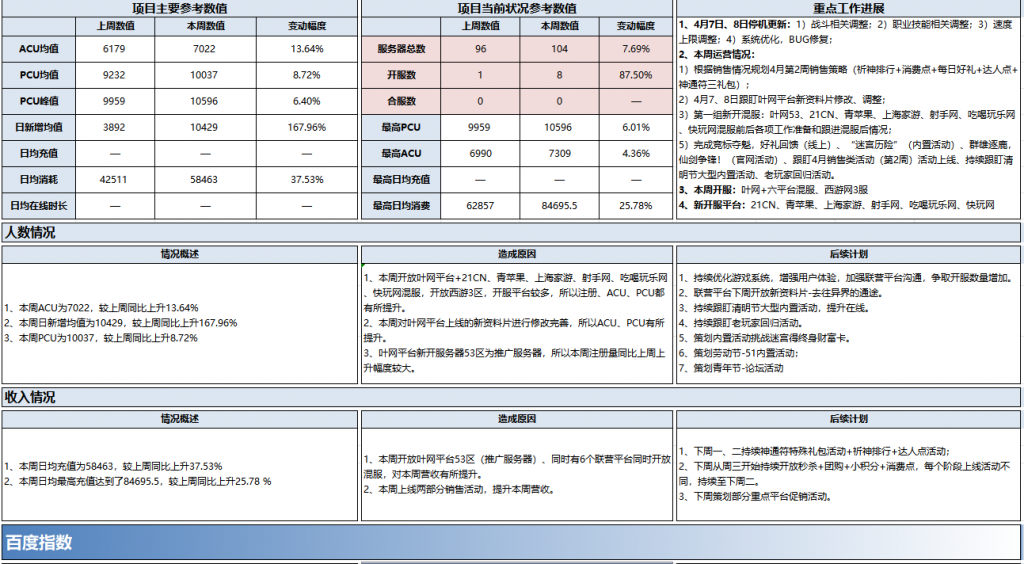Click 后续计划 header under 人数情况
The image size is (1024, 564).
point(848,255)
